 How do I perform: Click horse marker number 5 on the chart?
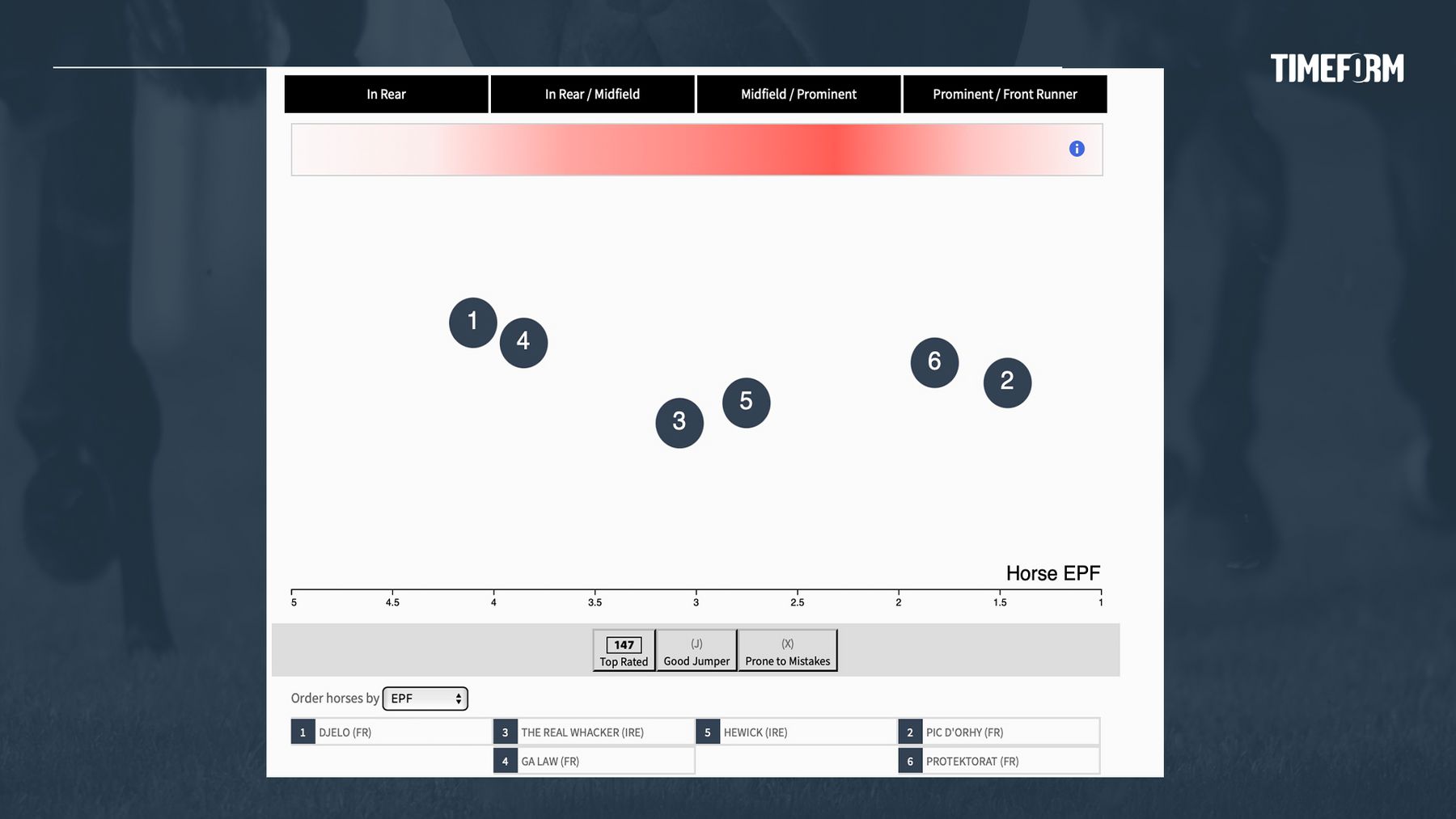click(746, 403)
